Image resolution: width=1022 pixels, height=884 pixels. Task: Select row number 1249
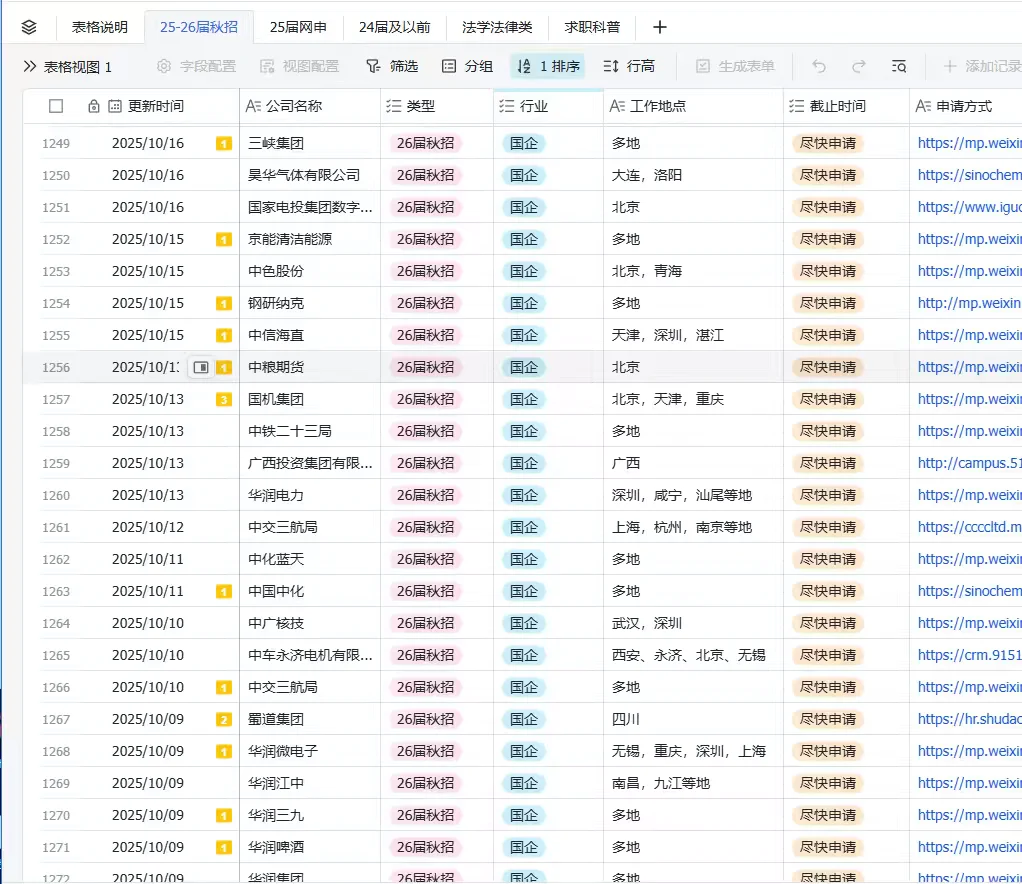pos(56,144)
